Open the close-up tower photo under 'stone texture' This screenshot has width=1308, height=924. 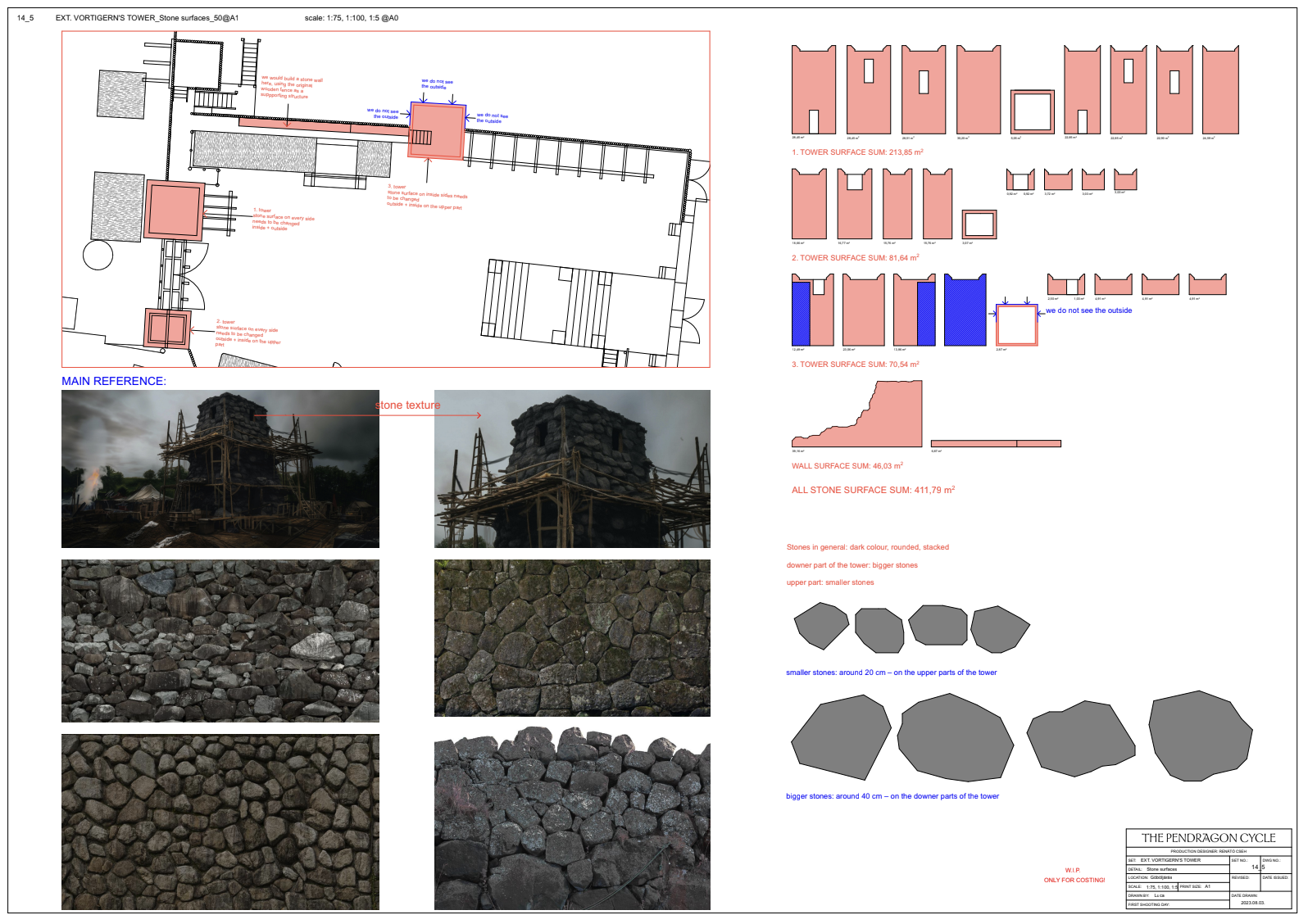pos(572,469)
